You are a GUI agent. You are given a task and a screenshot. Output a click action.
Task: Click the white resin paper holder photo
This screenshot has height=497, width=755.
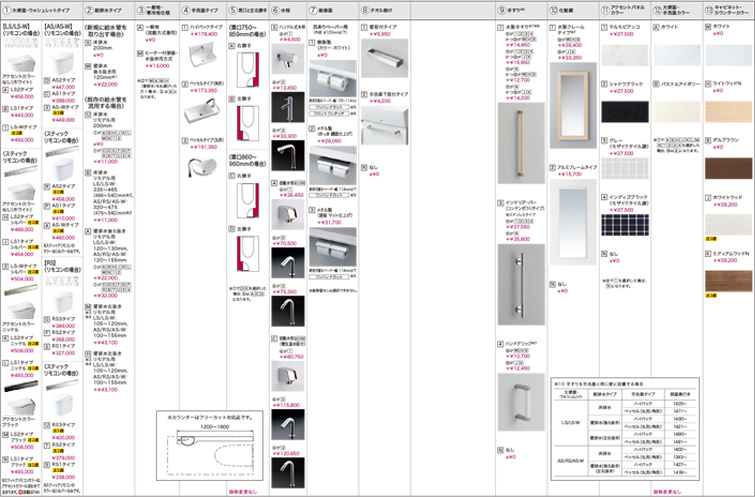click(333, 78)
